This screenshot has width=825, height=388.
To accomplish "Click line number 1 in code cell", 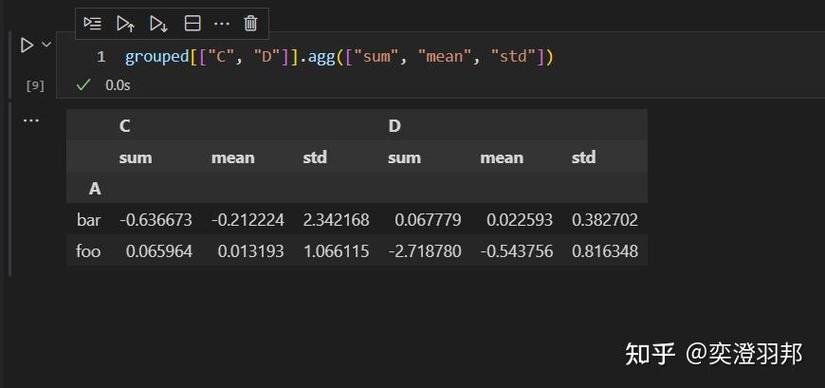I will [101, 57].
